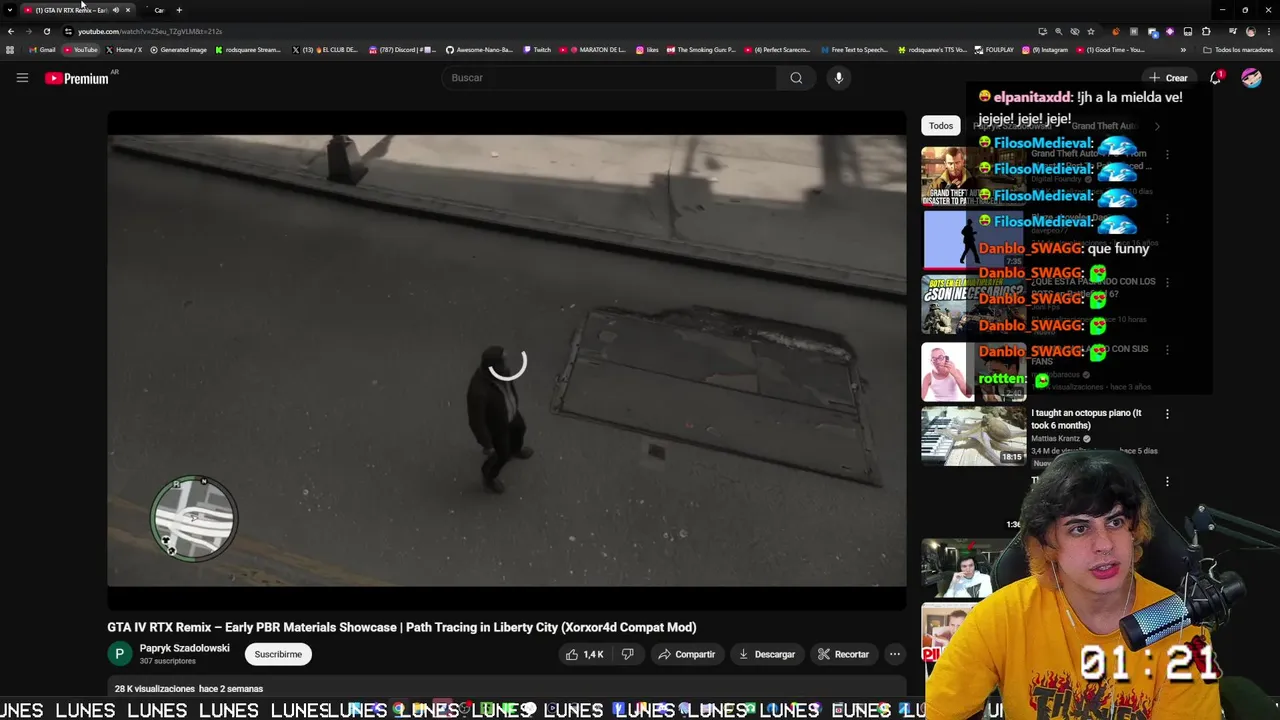Screen dimensions: 1280x720
Task: Open the Smoking Gun bookmark
Action: 701,50
